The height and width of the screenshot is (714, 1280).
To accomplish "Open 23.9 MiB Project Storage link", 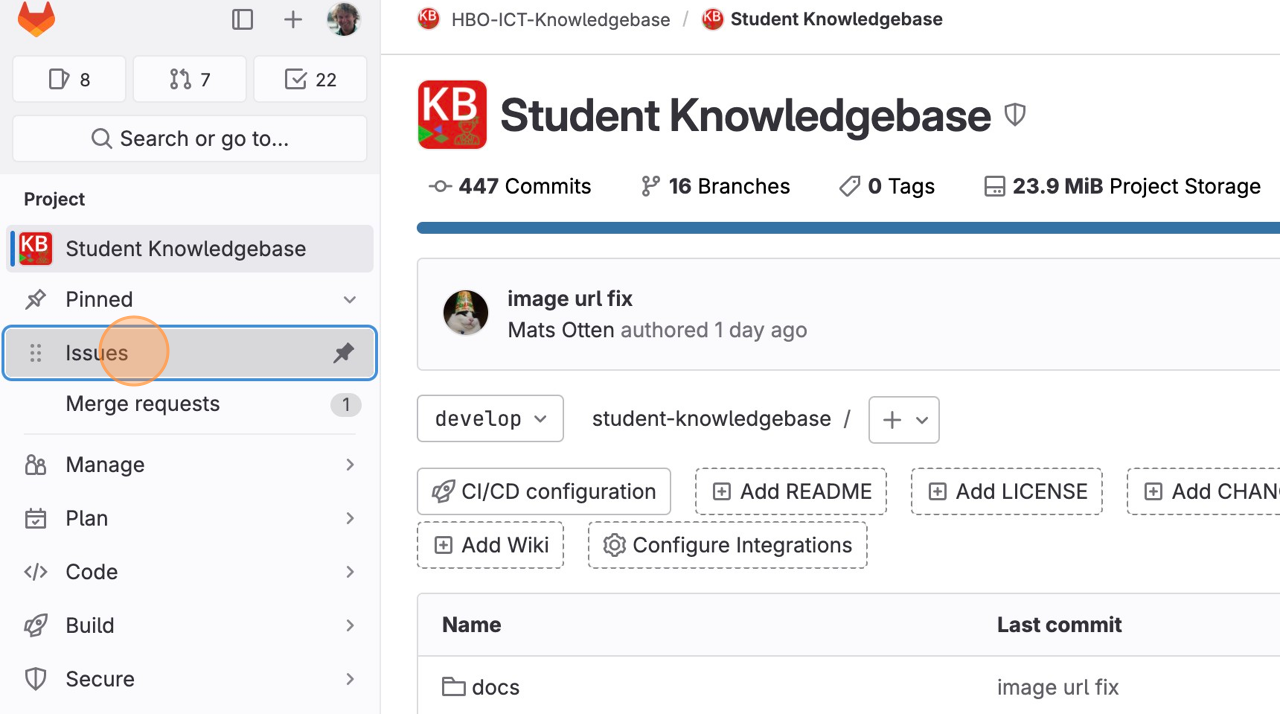I will 1122,186.
